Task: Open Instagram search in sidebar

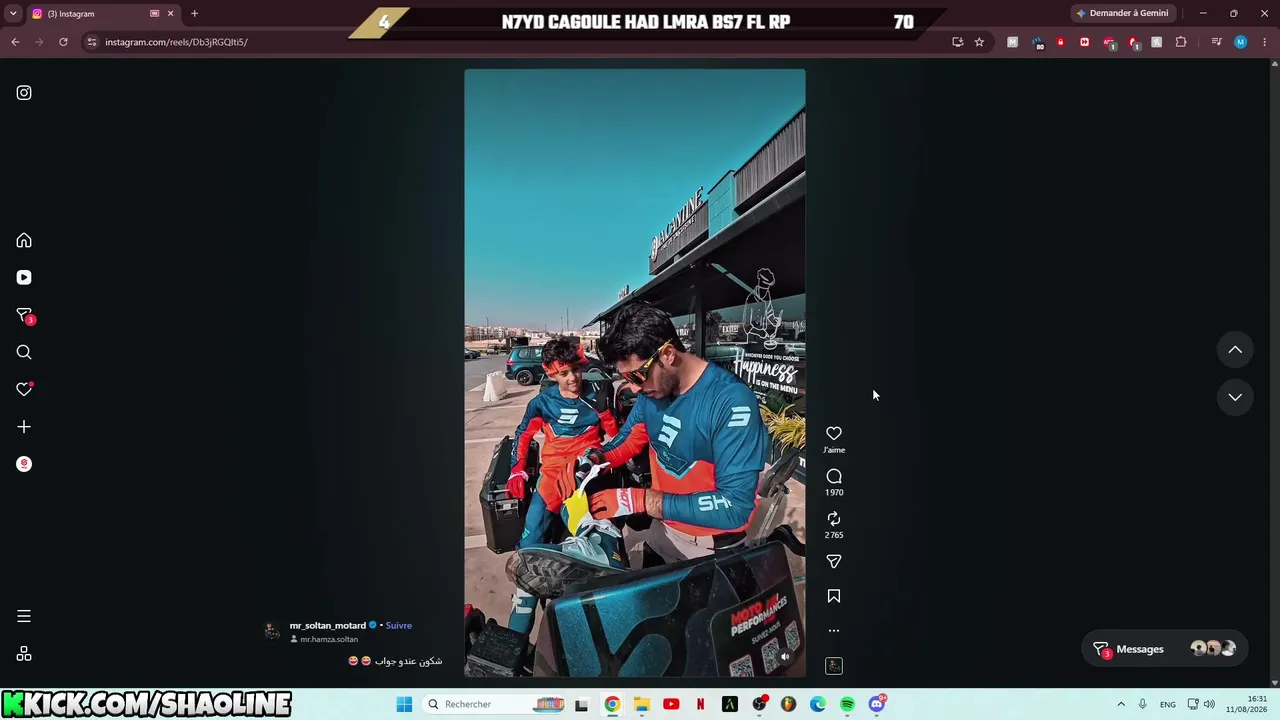Action: [24, 352]
